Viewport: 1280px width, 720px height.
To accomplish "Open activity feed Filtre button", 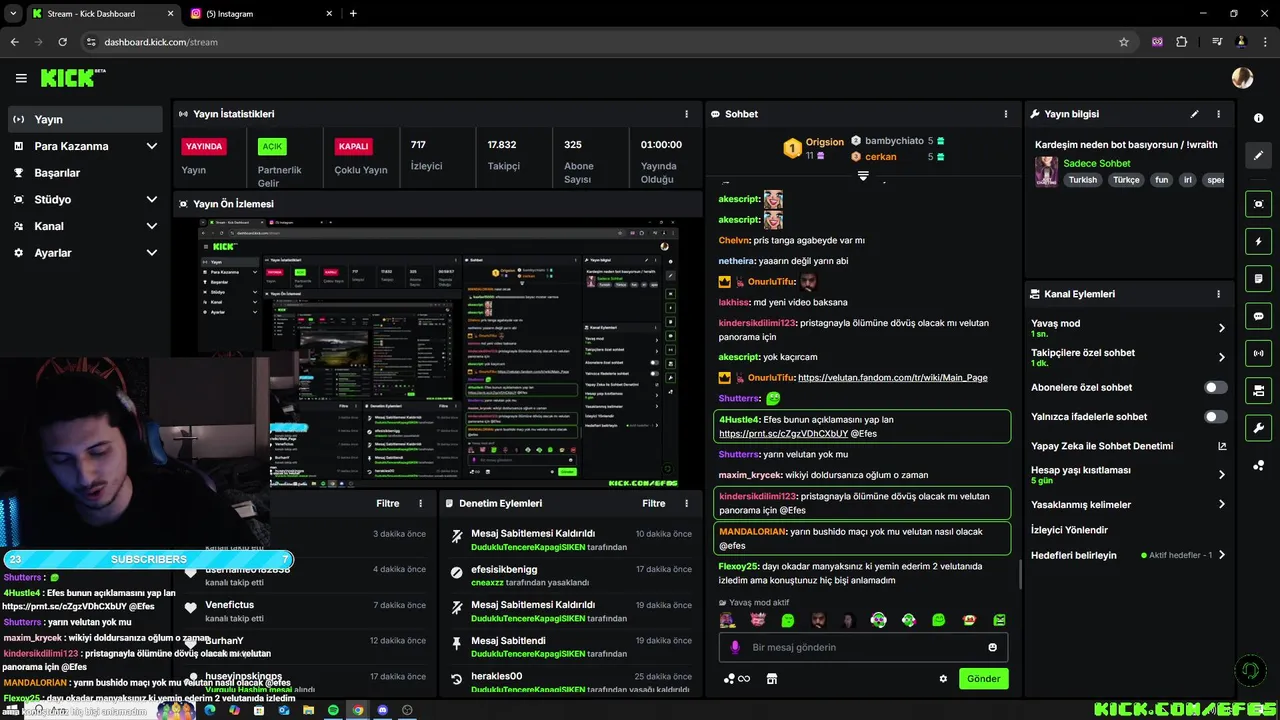I will click(x=388, y=504).
